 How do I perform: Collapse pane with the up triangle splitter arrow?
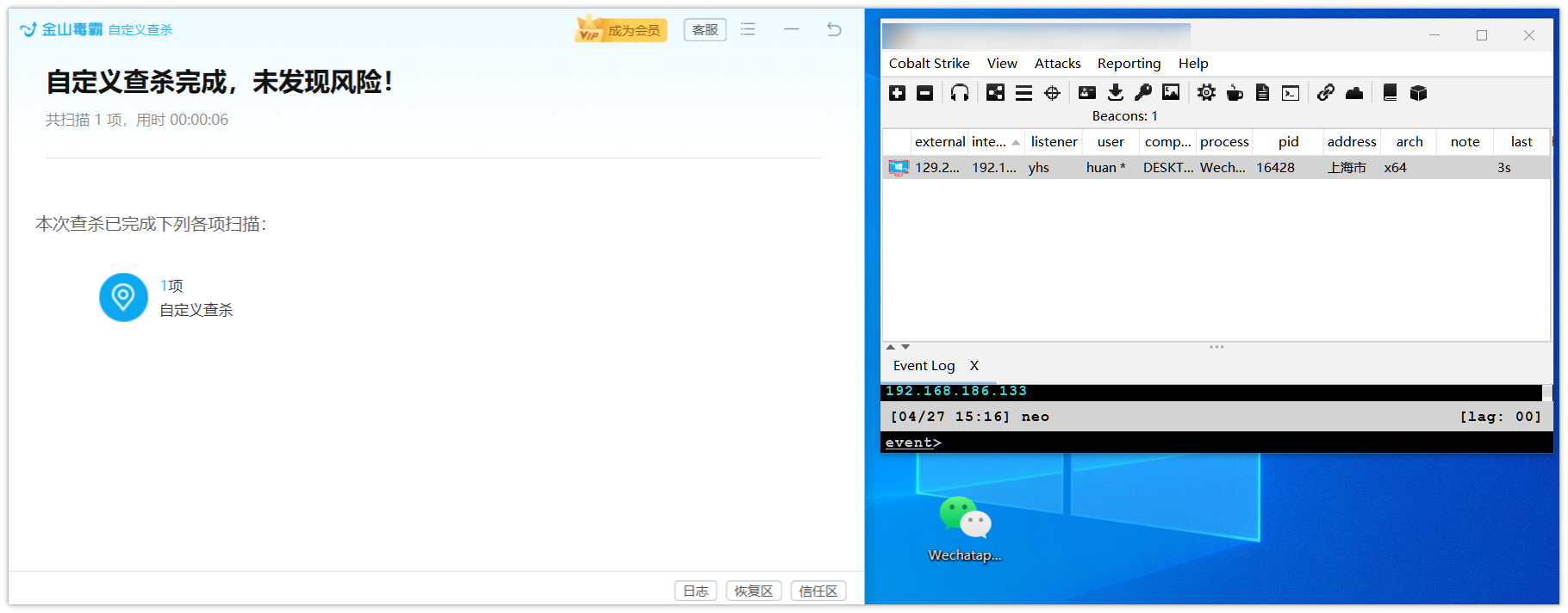point(891,347)
